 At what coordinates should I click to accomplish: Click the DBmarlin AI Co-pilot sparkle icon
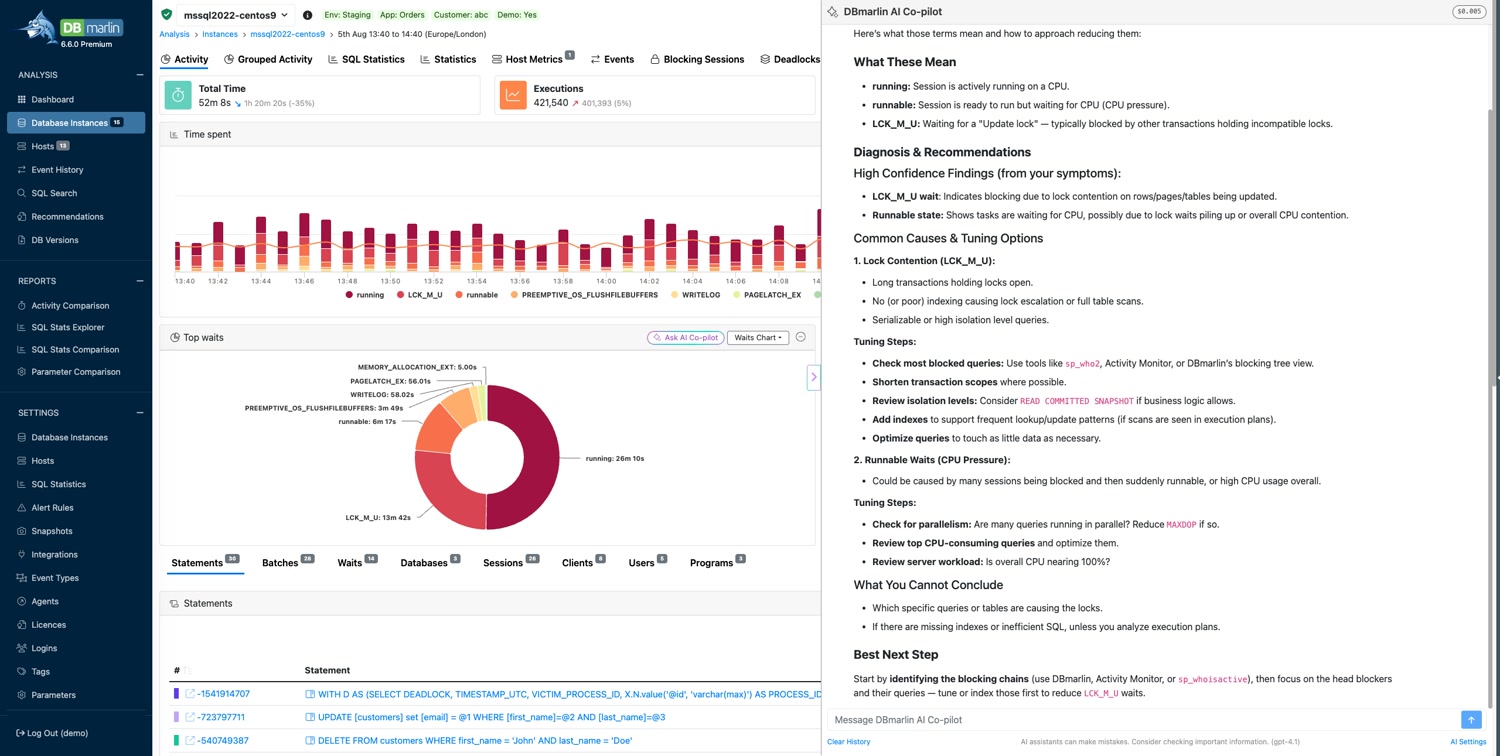tap(832, 12)
